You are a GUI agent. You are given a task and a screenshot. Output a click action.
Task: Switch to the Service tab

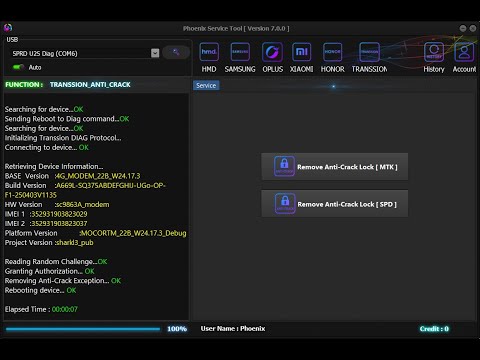point(206,85)
